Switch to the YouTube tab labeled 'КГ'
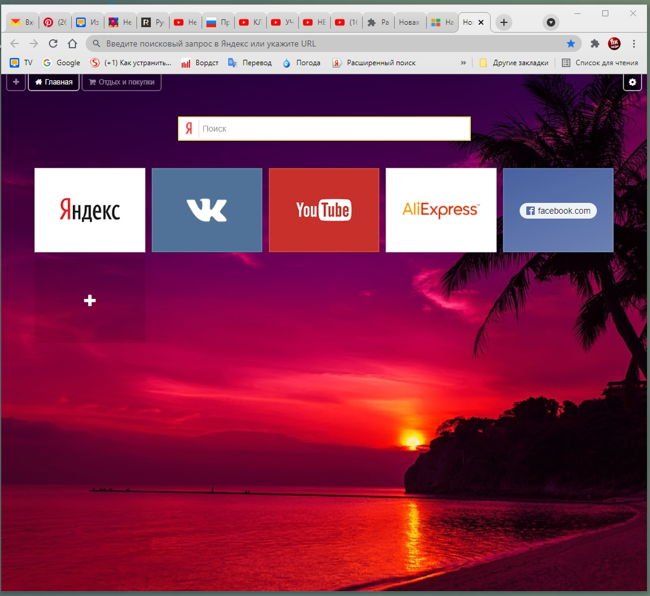This screenshot has width=650, height=596. coord(250,22)
